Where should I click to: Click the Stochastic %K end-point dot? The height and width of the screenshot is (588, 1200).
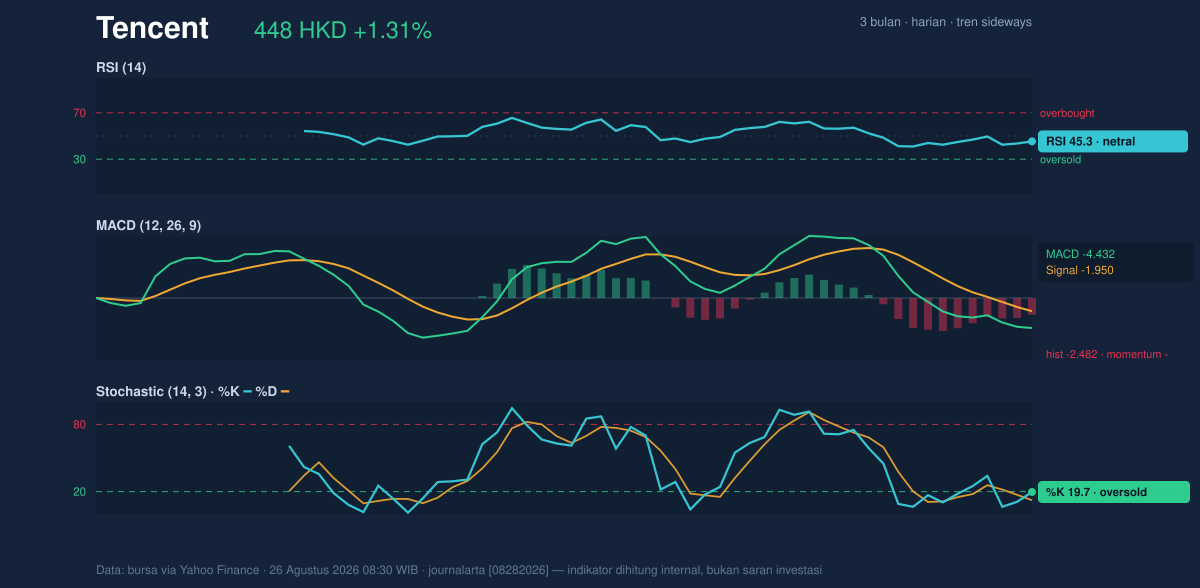pos(1032,492)
